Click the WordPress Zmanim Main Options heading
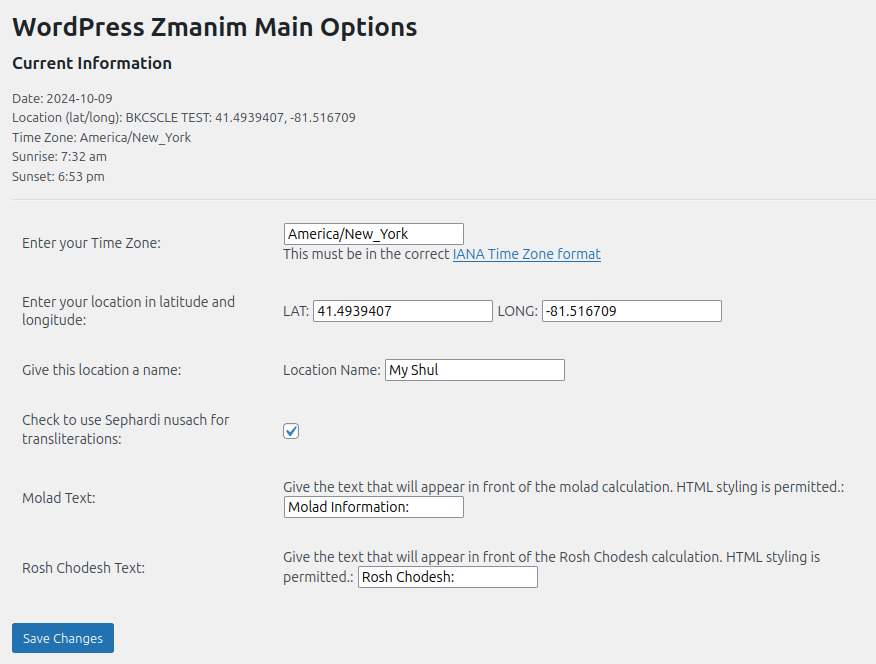876x664 pixels. point(214,27)
